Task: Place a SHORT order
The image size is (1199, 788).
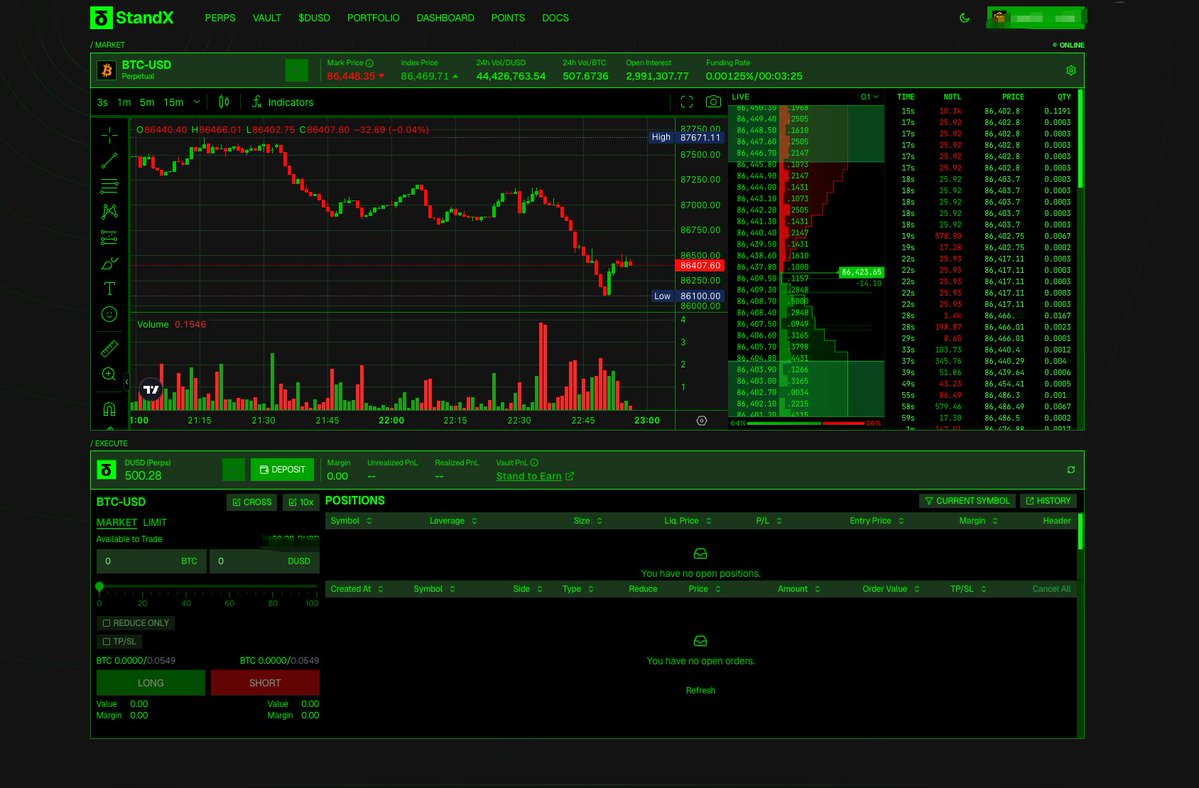Action: tap(265, 683)
